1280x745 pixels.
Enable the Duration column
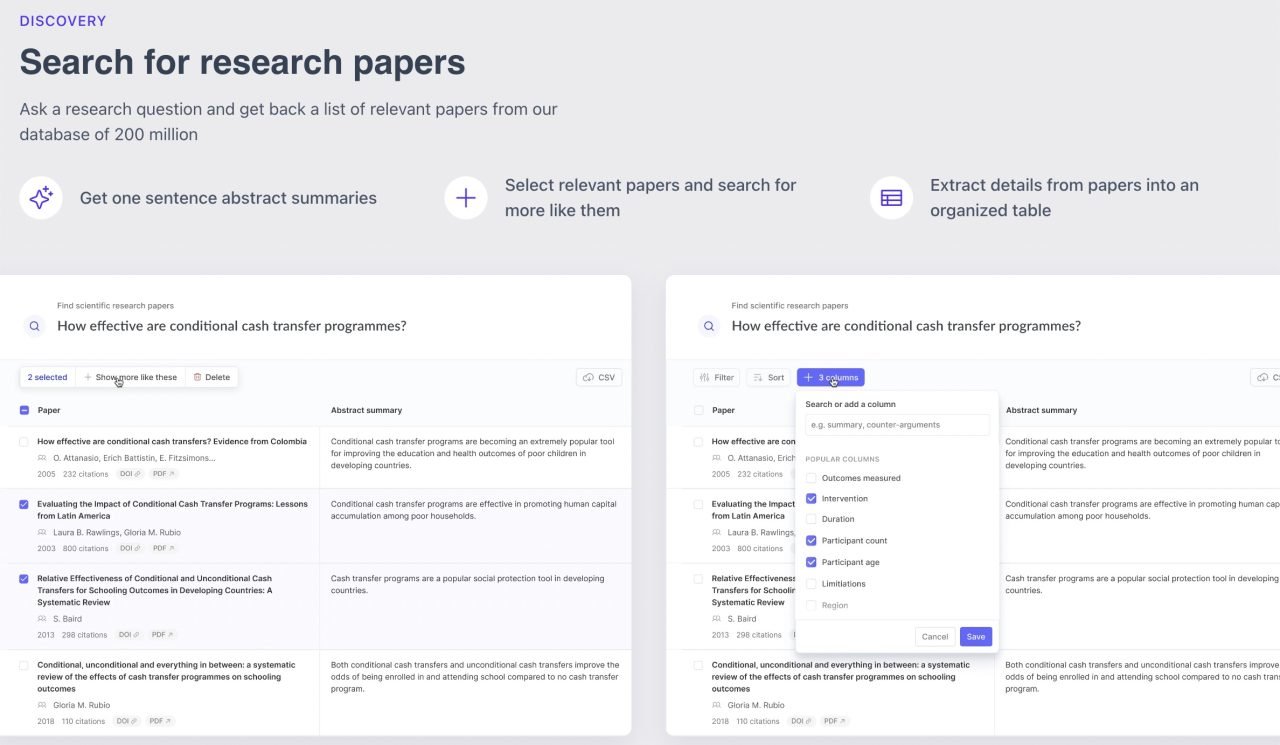(811, 519)
